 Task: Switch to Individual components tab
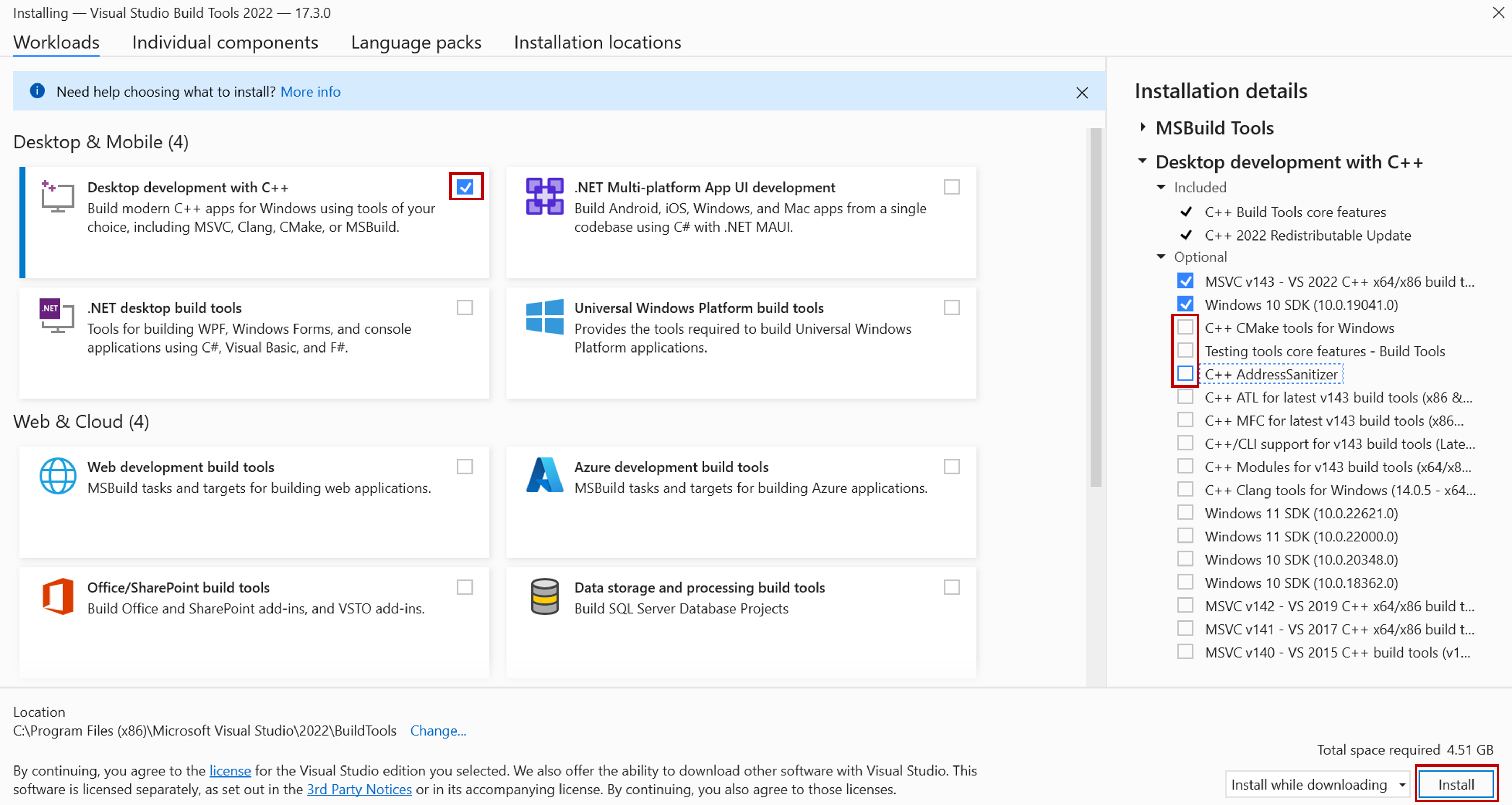225,42
